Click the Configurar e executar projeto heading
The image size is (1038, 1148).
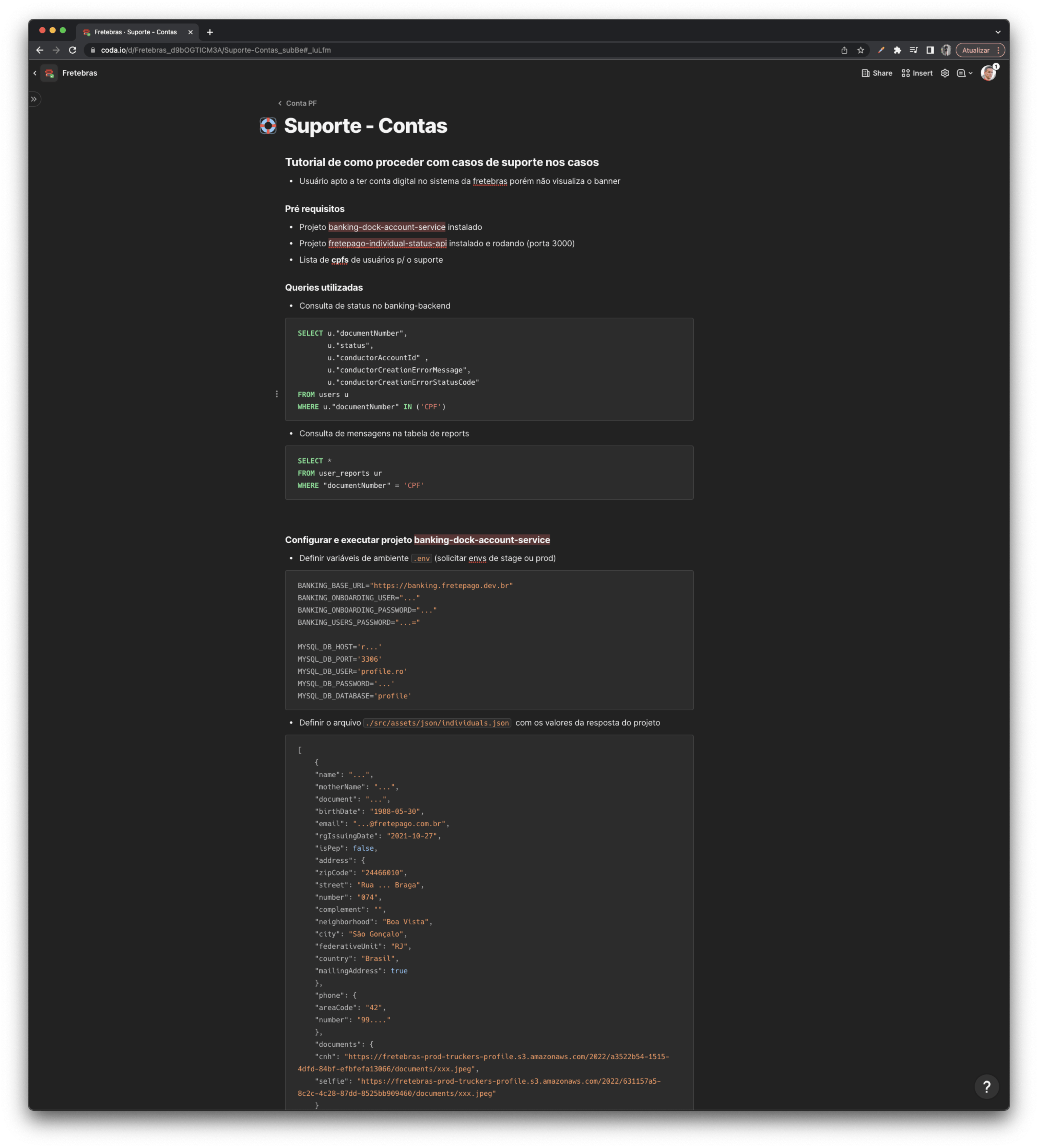[417, 540]
